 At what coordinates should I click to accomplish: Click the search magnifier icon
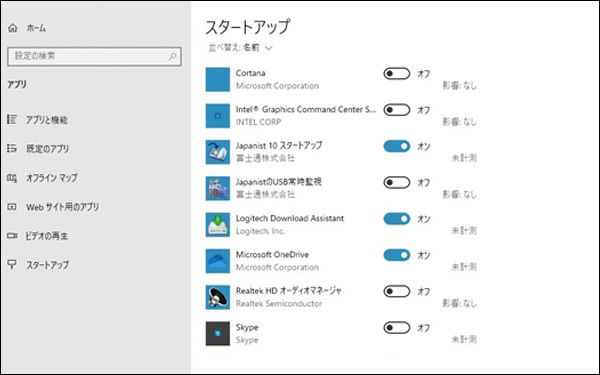pyautogui.click(x=173, y=56)
